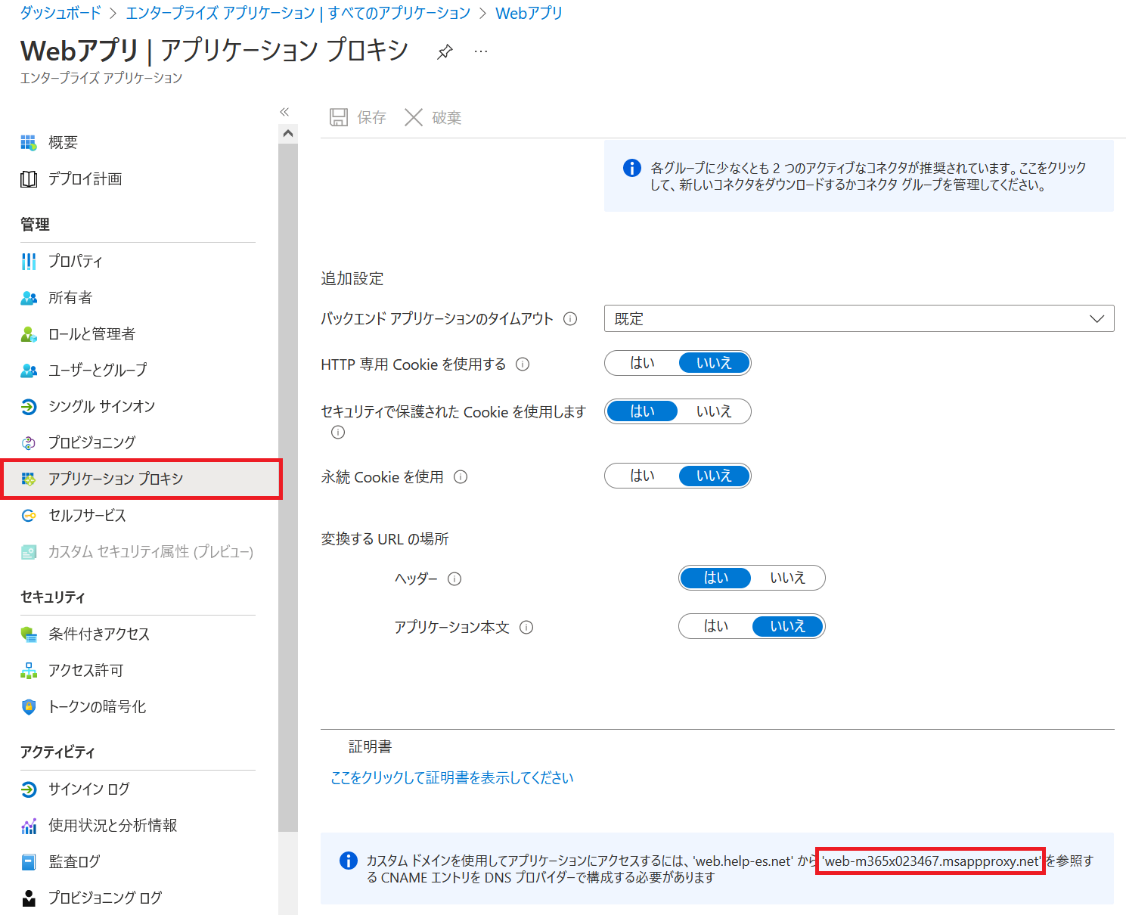Click the 変換する URL の場所 heading
Image resolution: width=1126 pixels, height=915 pixels.
click(385, 539)
